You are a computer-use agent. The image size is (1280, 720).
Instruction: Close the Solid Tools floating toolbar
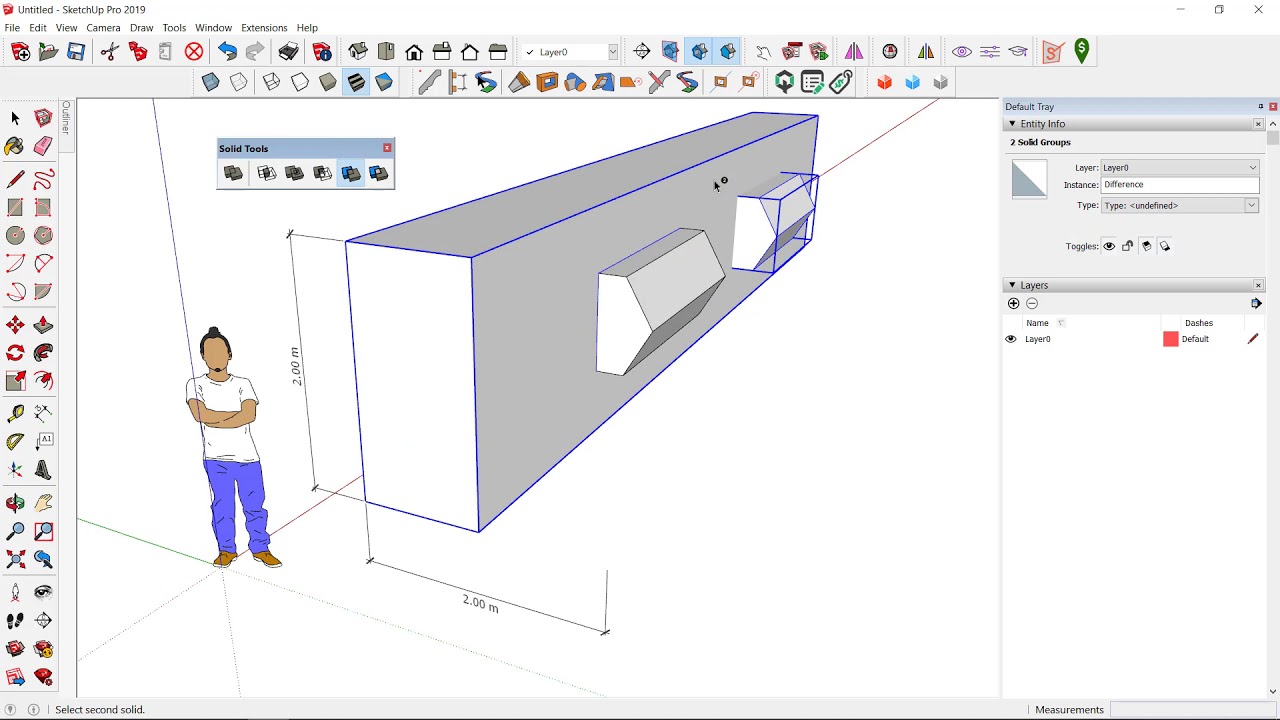point(387,148)
